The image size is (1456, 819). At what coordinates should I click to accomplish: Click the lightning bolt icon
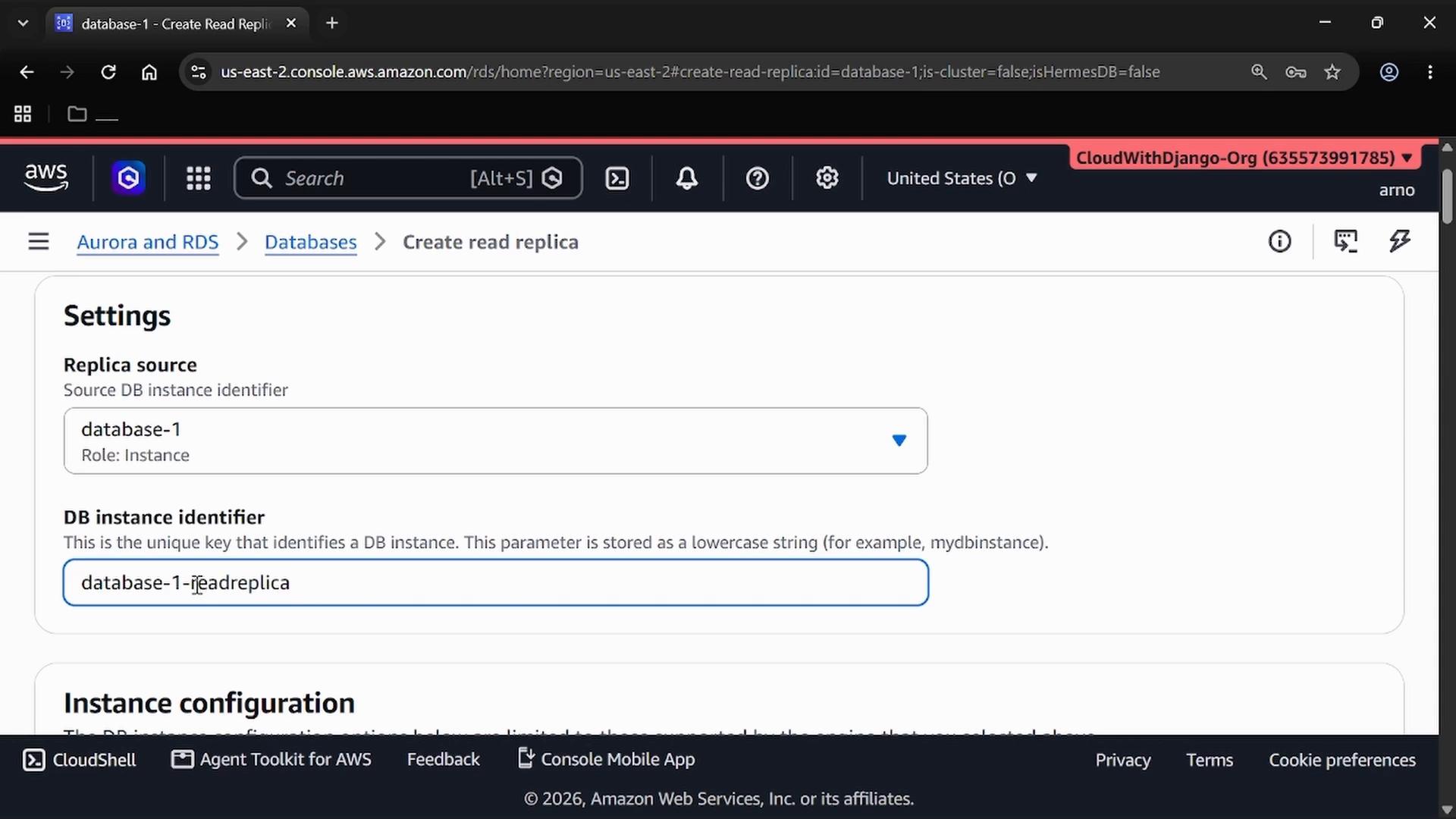point(1400,241)
